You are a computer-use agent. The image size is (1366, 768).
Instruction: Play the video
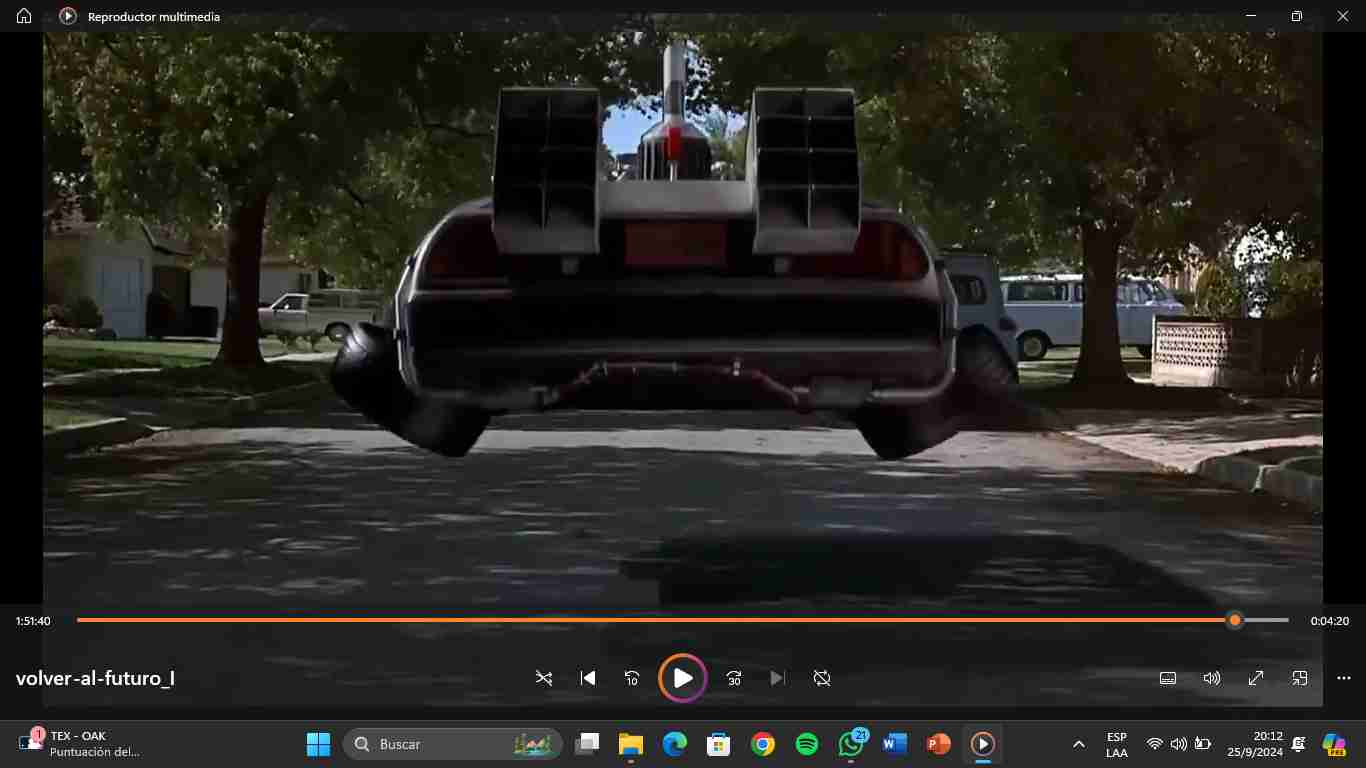point(683,678)
